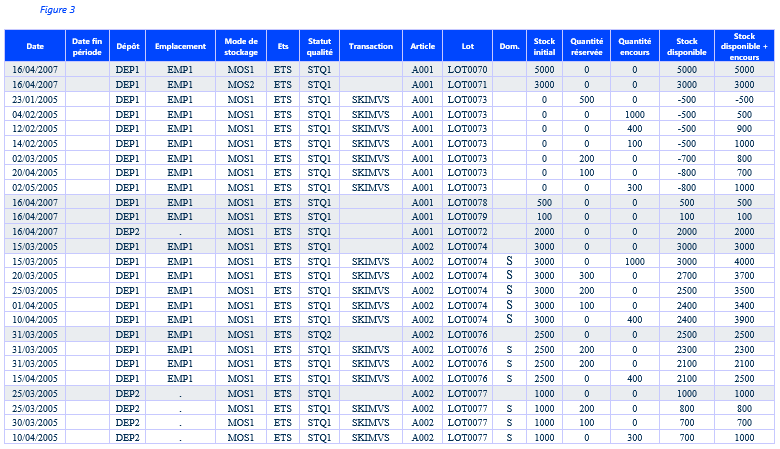The height and width of the screenshot is (449, 780).
Task: Select the LOT0072 lot cell
Action: pyautogui.click(x=467, y=231)
